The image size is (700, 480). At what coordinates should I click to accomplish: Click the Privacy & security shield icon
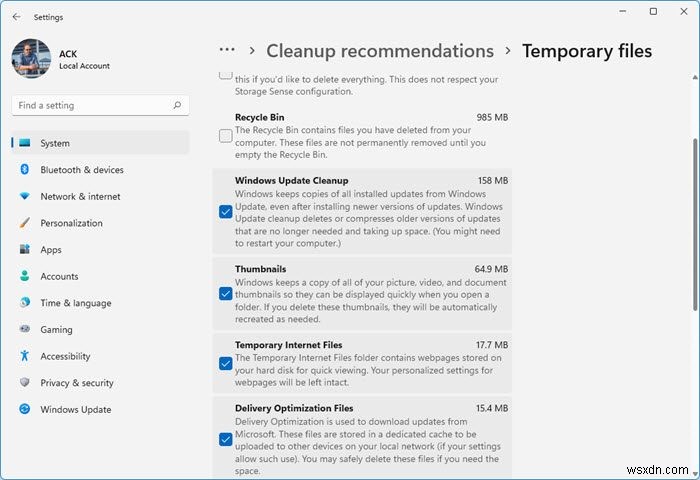pyautogui.click(x=24, y=383)
